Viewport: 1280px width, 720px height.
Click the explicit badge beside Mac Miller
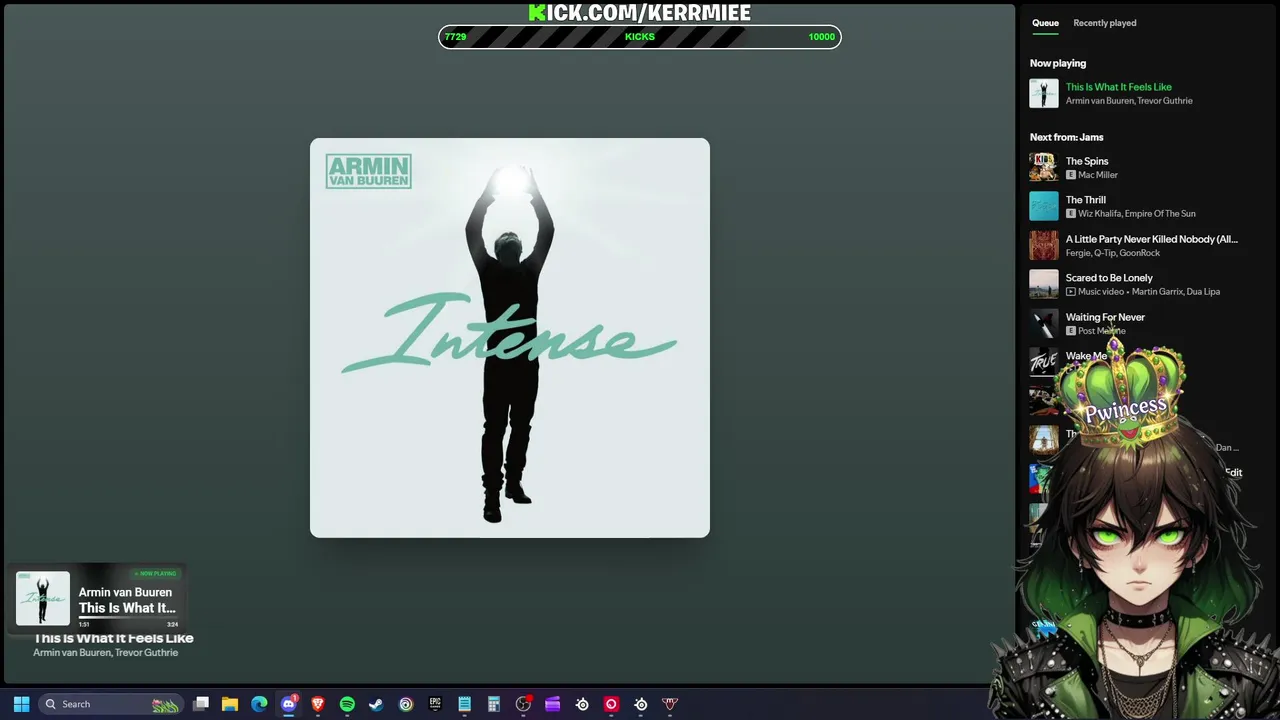(1071, 175)
